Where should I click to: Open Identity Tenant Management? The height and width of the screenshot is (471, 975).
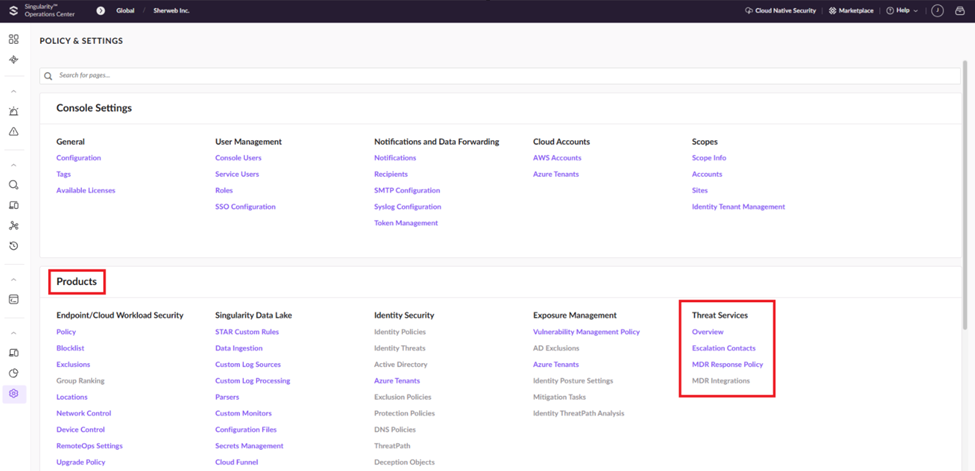pyautogui.click(x=739, y=207)
